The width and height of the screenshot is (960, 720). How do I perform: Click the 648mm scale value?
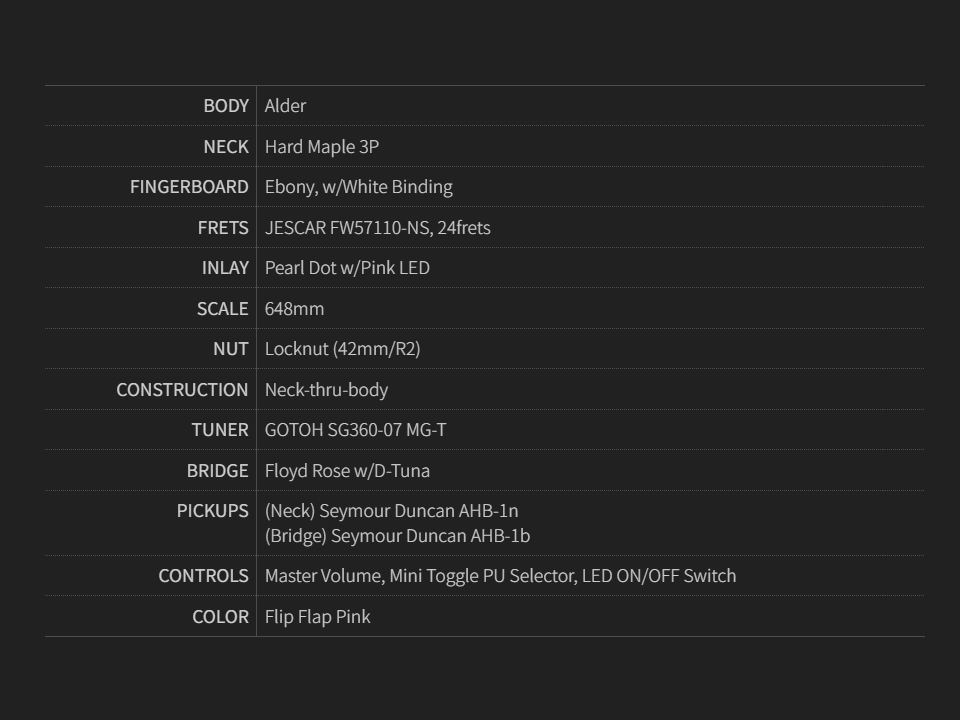point(294,309)
